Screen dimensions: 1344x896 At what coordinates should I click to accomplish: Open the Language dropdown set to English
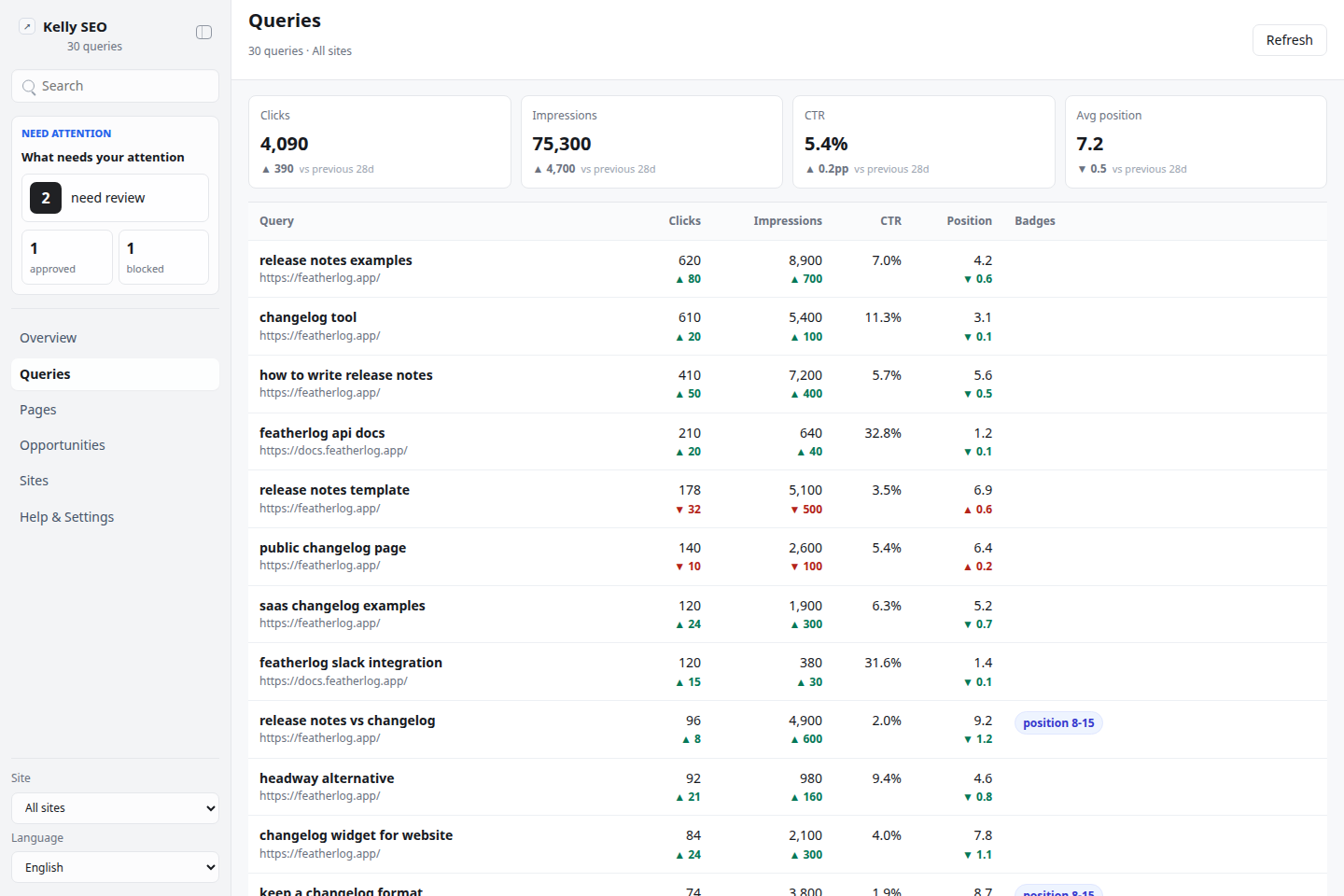tap(115, 867)
